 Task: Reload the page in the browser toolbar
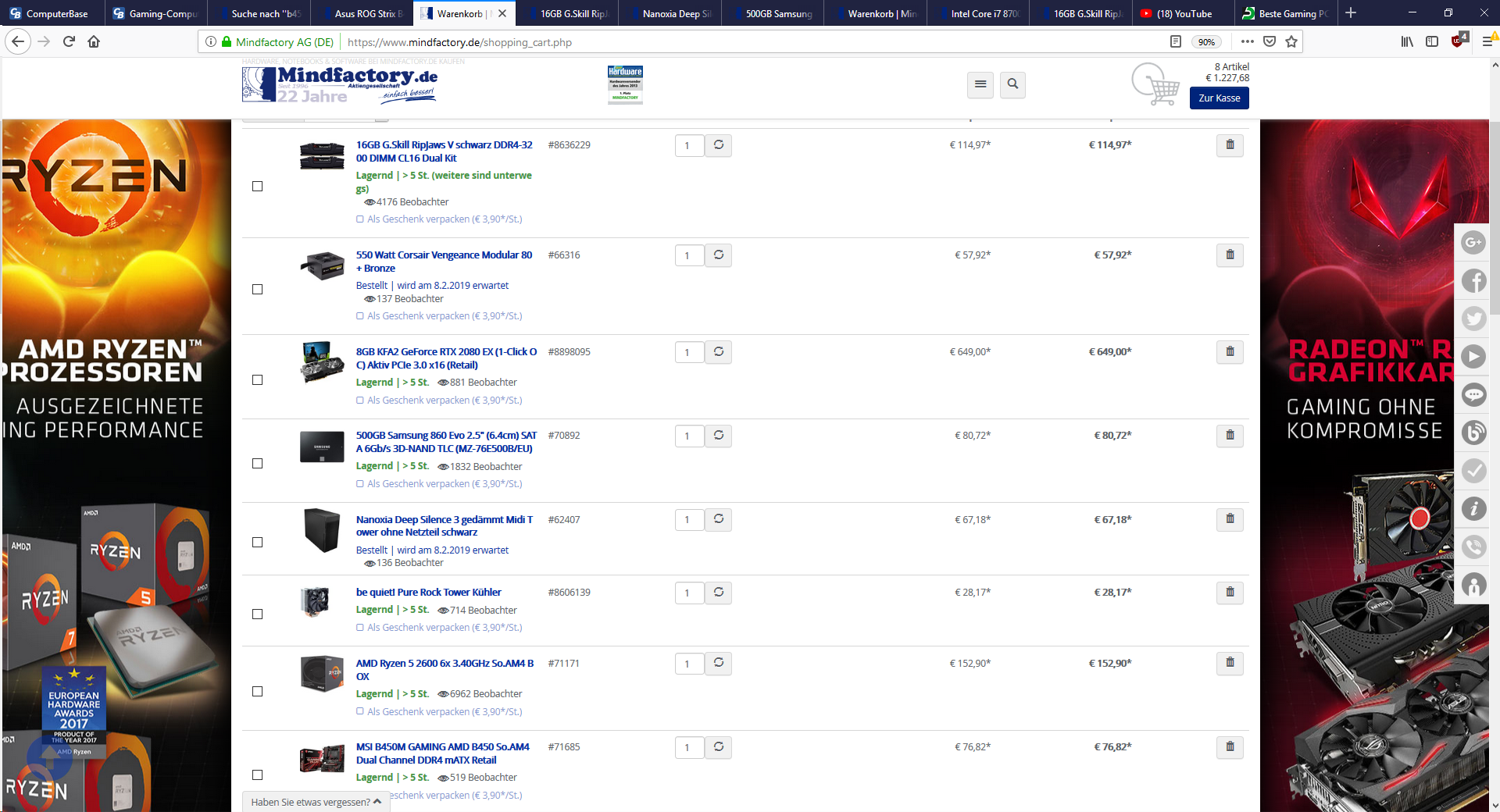[x=69, y=42]
